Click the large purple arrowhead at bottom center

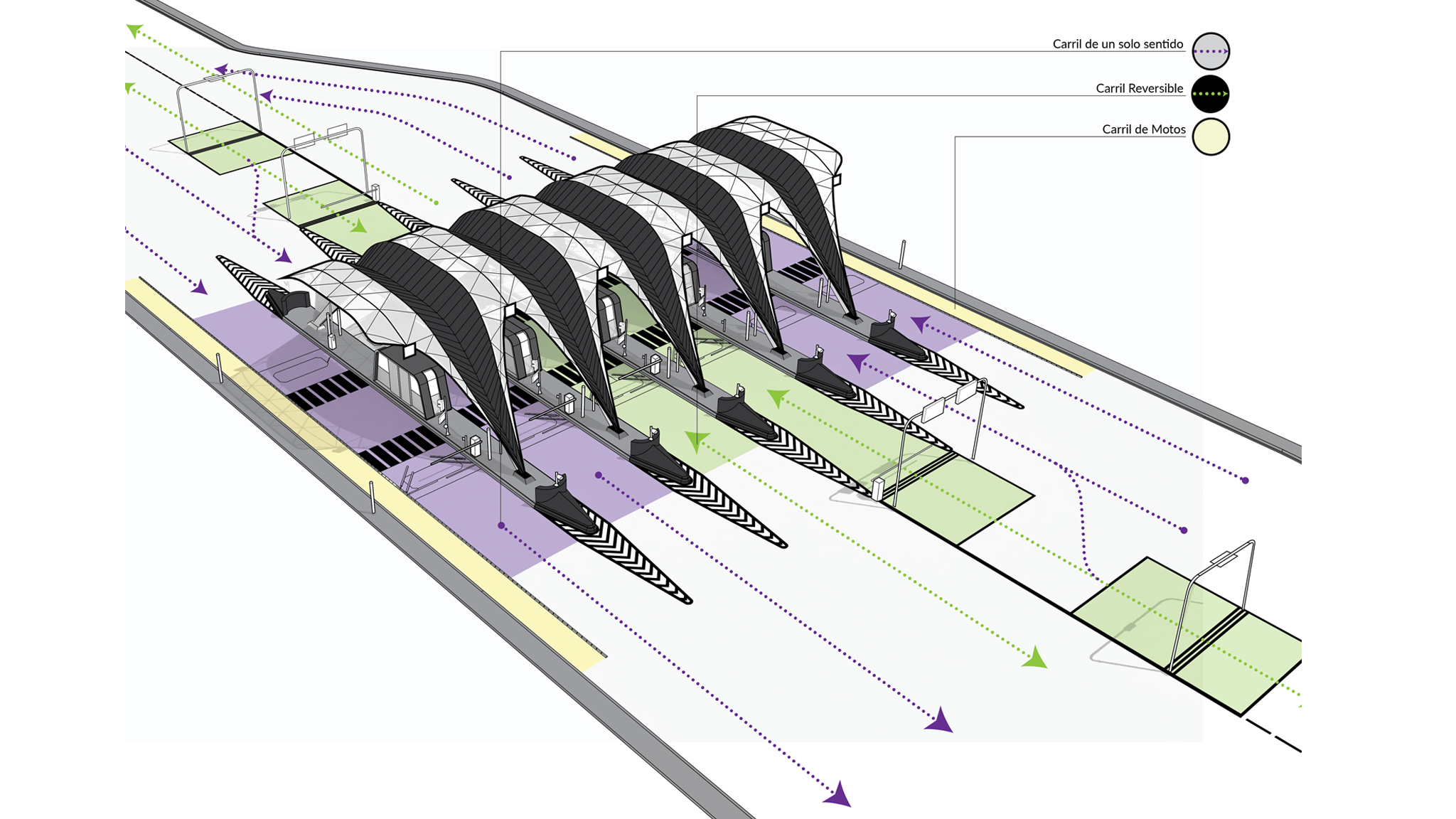pos(839,795)
